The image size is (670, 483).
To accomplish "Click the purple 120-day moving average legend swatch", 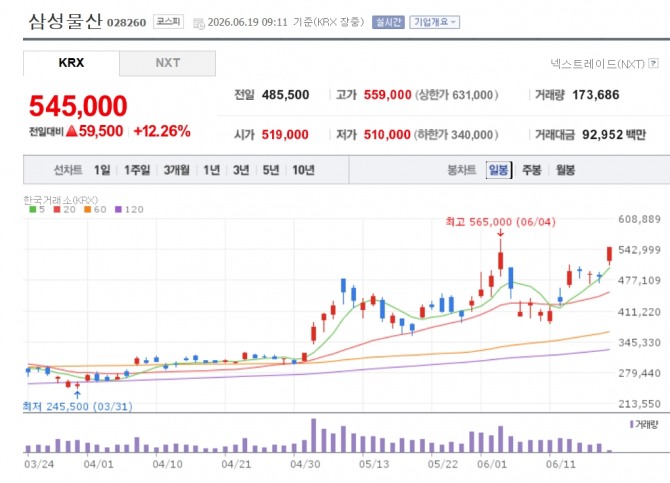I will pos(118,209).
